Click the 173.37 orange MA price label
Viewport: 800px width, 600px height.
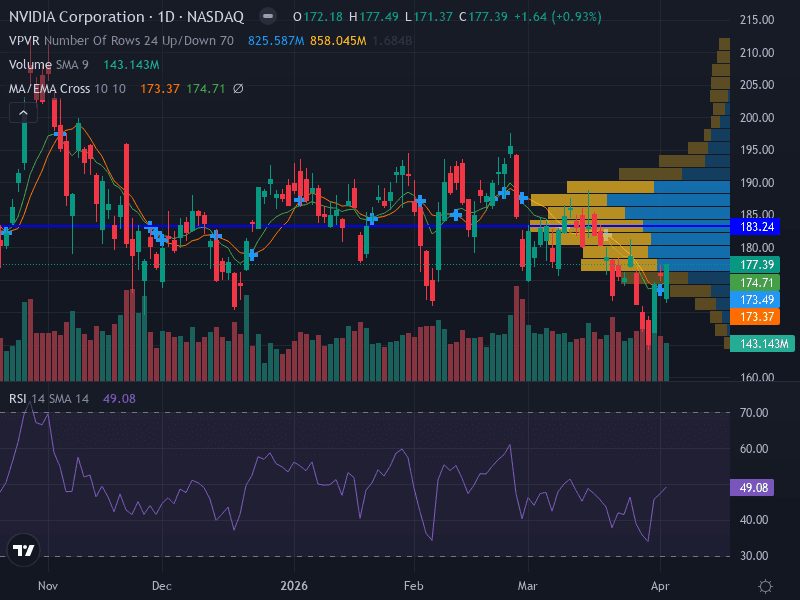pyautogui.click(x=757, y=316)
